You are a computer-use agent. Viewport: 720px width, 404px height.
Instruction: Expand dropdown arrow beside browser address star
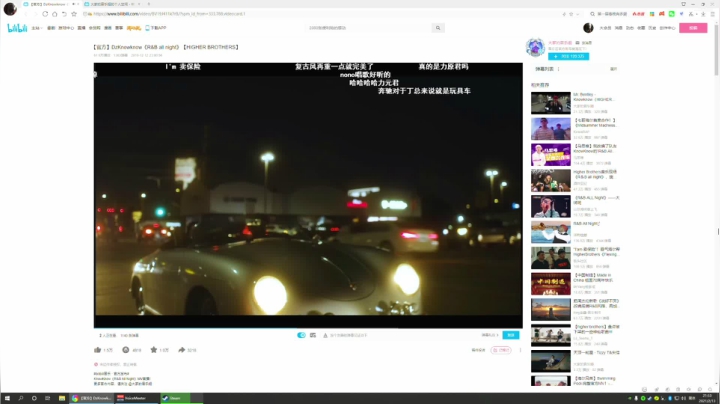(578, 14)
